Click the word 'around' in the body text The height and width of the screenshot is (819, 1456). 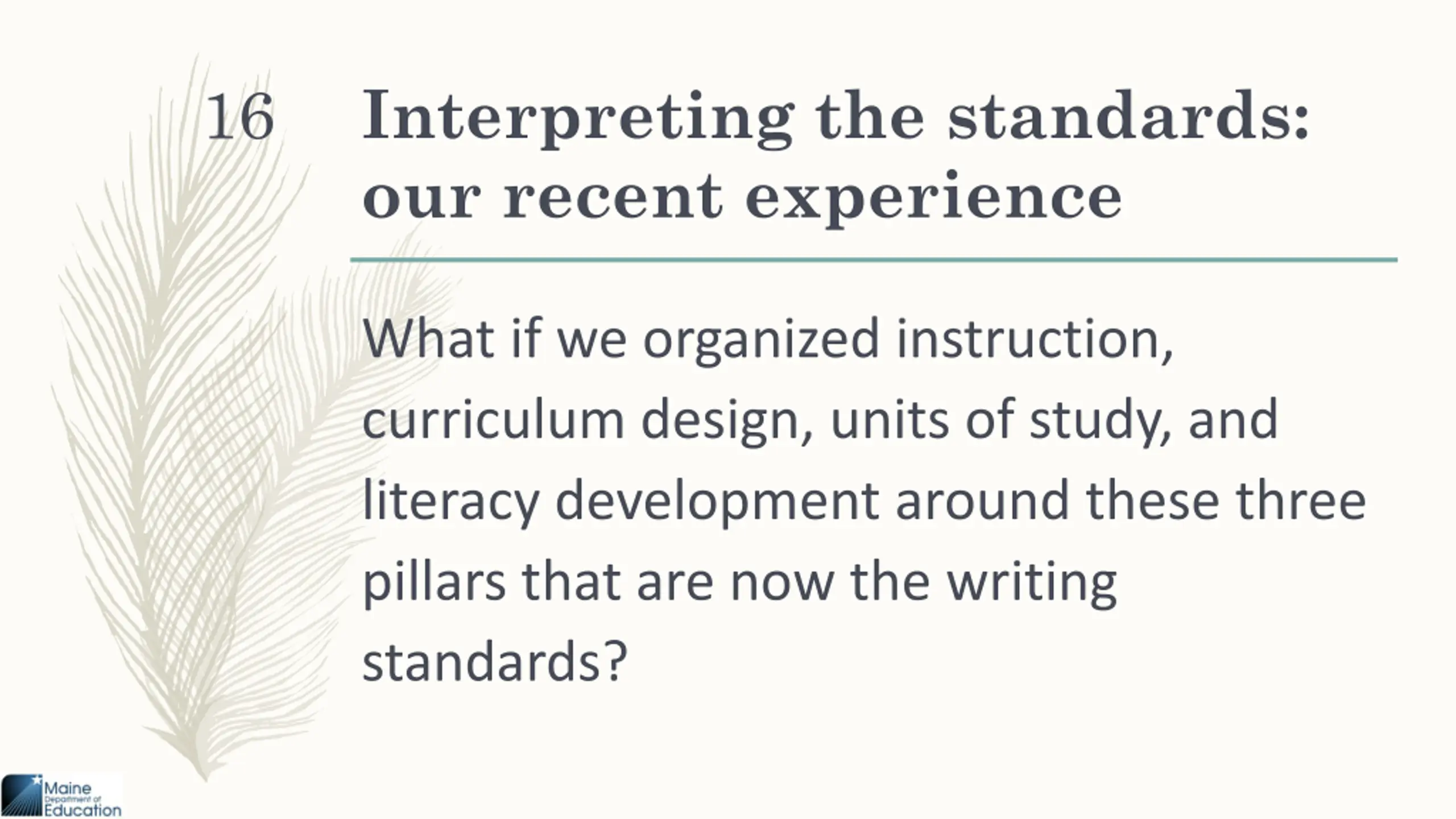click(x=982, y=502)
